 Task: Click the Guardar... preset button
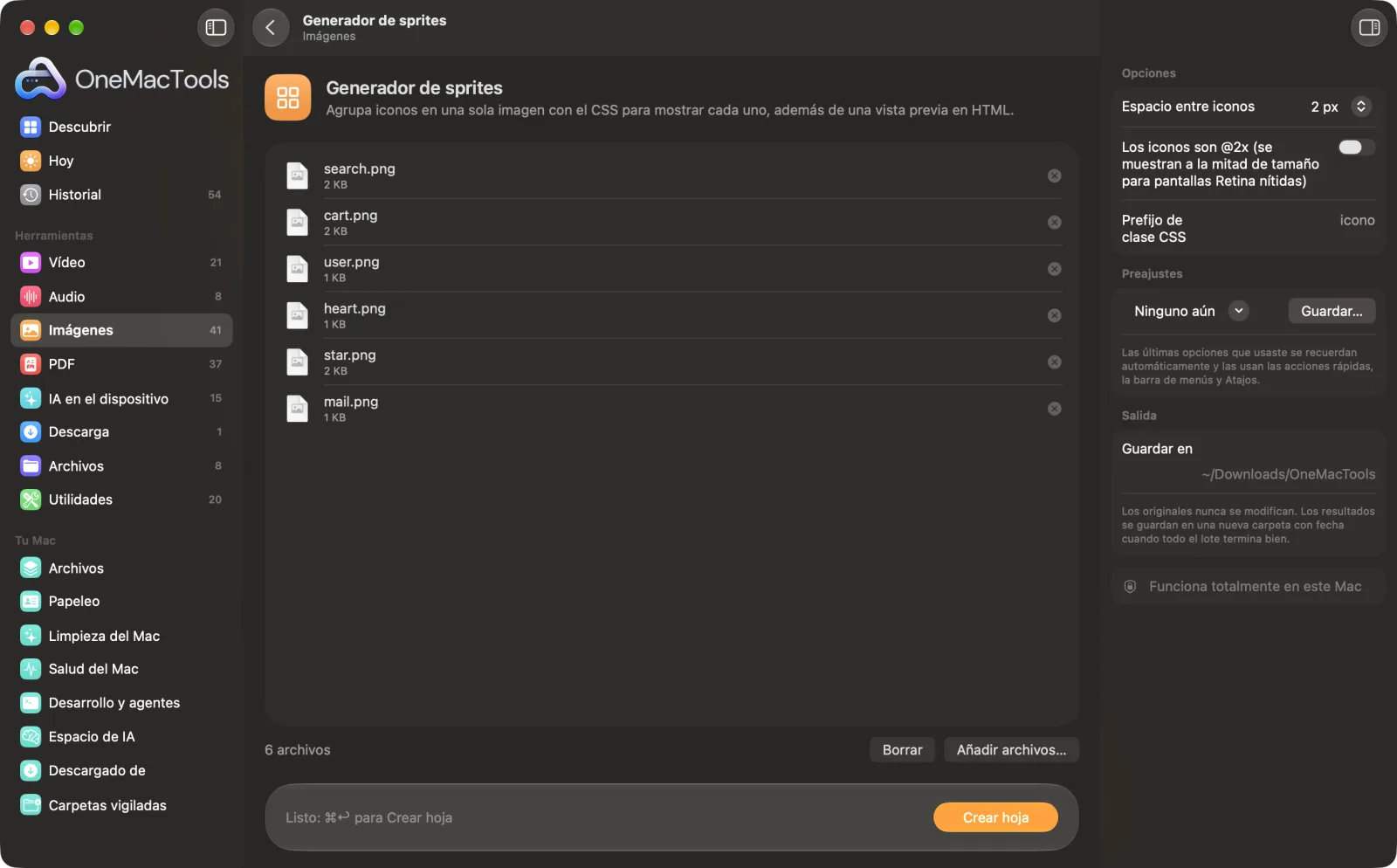[x=1332, y=311]
